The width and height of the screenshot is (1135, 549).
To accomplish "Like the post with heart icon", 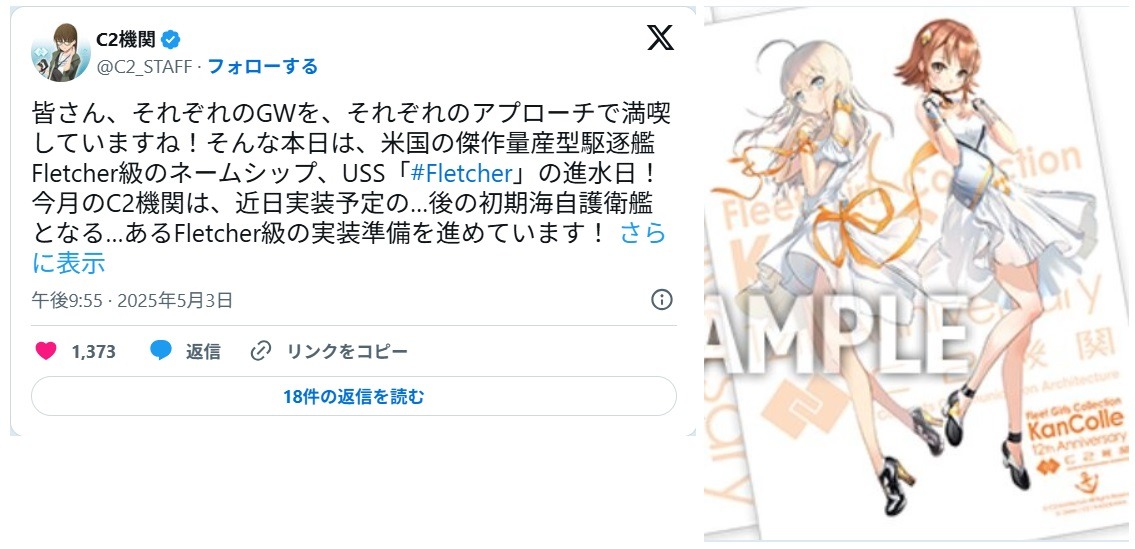I will tap(46, 351).
